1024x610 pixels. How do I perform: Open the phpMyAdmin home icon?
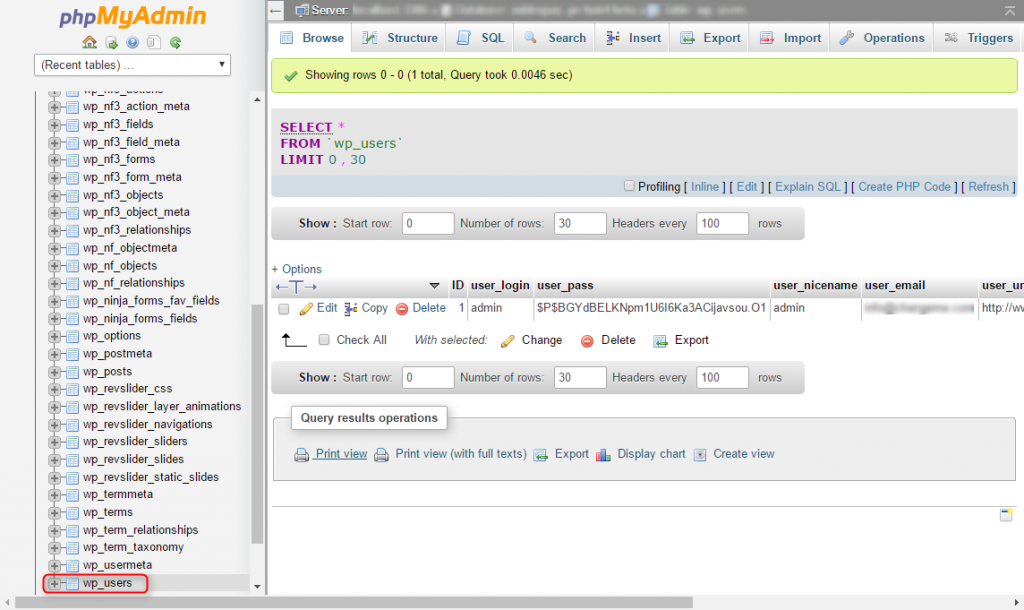[89, 42]
